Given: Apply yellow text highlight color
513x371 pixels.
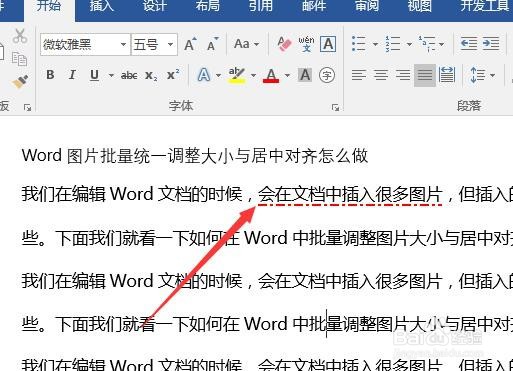Looking at the screenshot, I should point(237,75).
